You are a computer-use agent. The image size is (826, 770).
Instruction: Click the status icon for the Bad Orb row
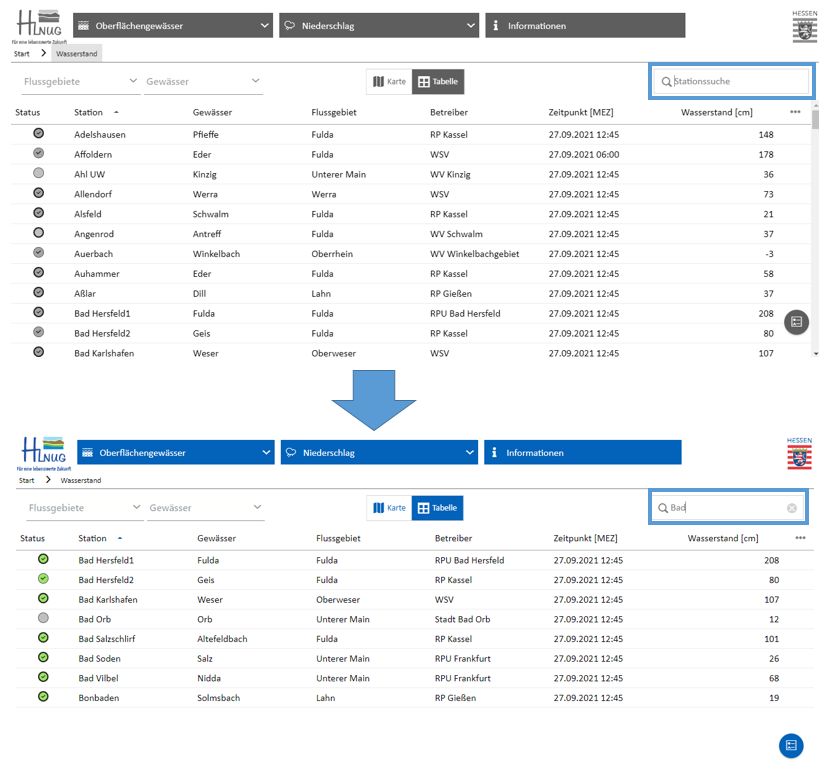(43, 618)
